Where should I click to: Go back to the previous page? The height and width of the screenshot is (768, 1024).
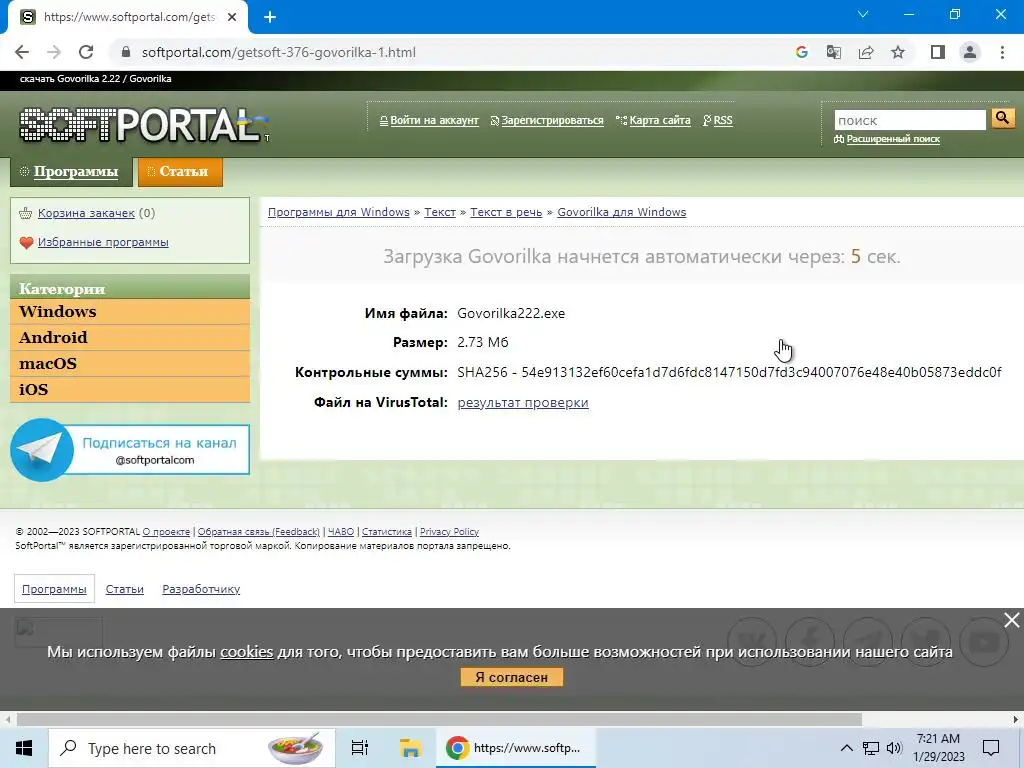tap(22, 52)
